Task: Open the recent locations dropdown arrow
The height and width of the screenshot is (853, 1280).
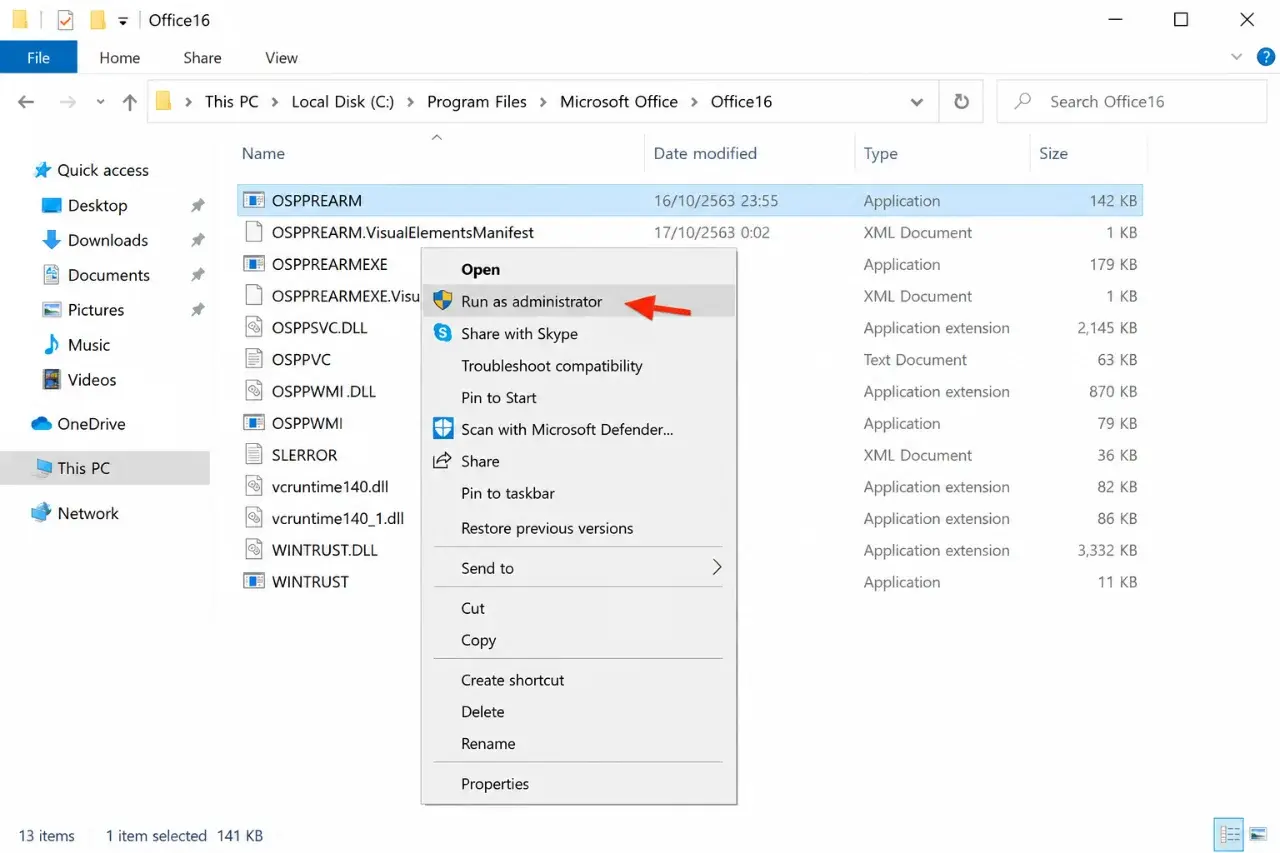Action: (100, 102)
